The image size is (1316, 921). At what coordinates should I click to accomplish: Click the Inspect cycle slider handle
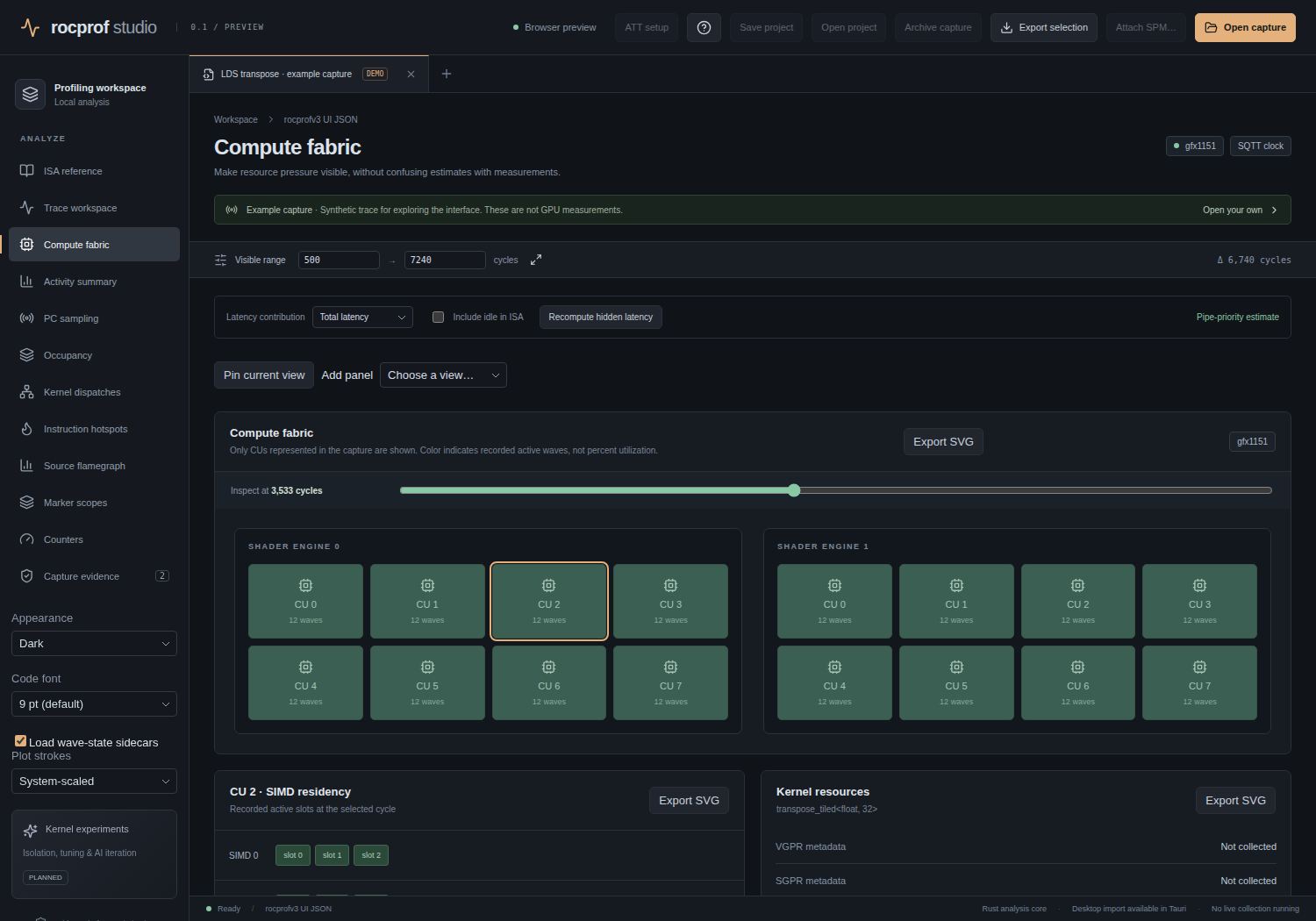794,490
